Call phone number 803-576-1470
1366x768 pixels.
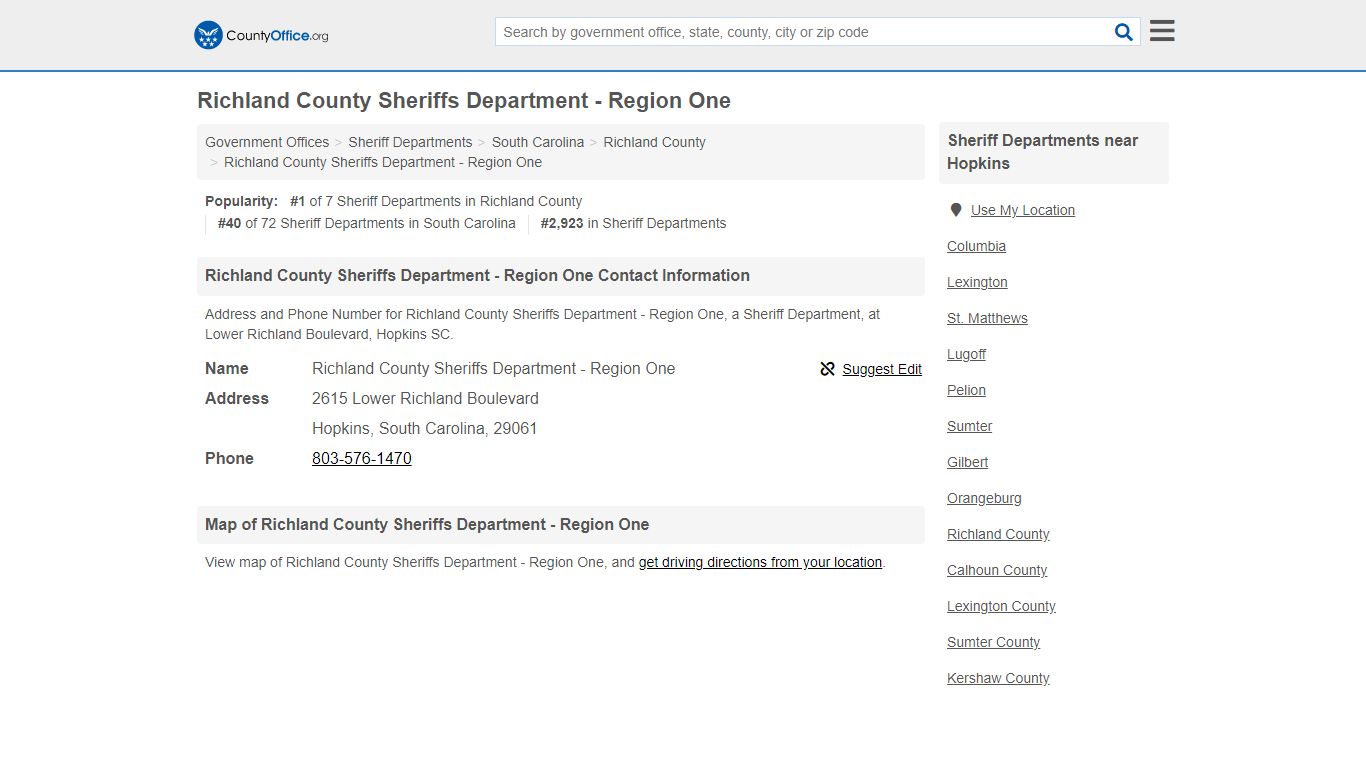coord(362,458)
